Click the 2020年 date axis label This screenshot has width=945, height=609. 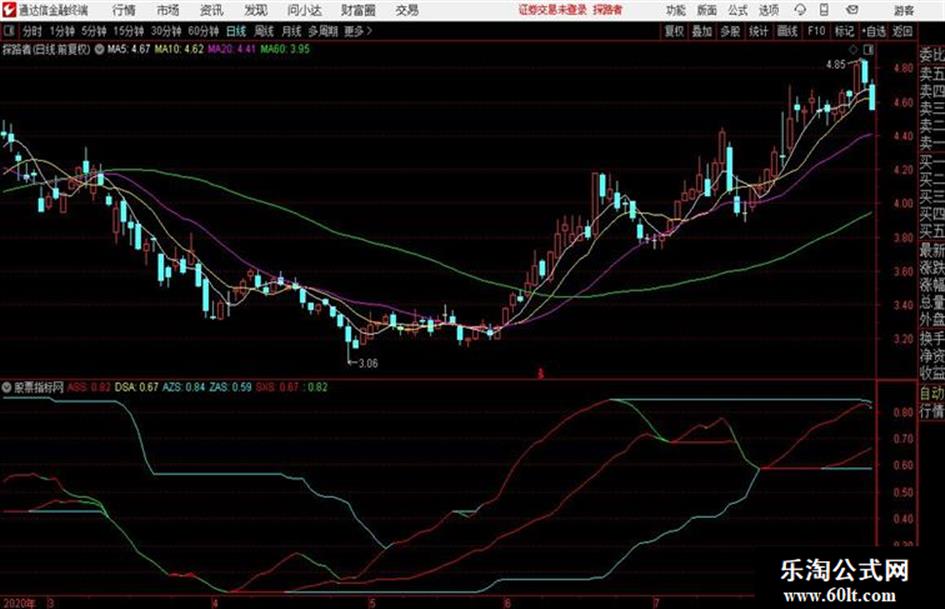pos(19,603)
